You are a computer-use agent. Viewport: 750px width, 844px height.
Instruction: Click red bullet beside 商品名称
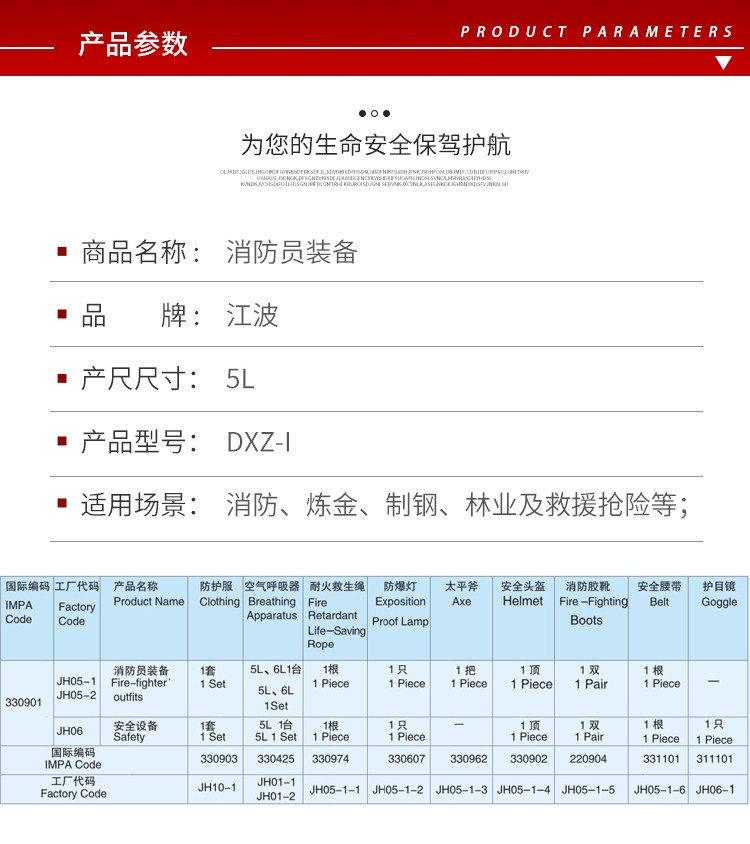tap(62, 251)
